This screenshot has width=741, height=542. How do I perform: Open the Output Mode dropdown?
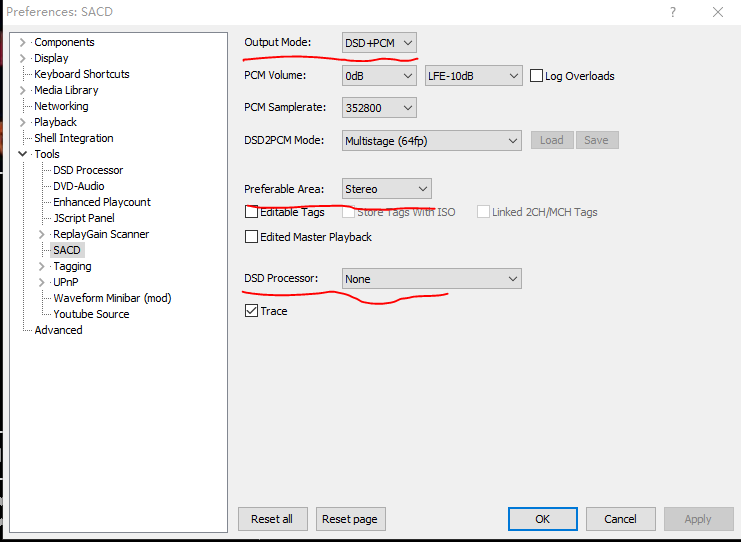(x=379, y=43)
